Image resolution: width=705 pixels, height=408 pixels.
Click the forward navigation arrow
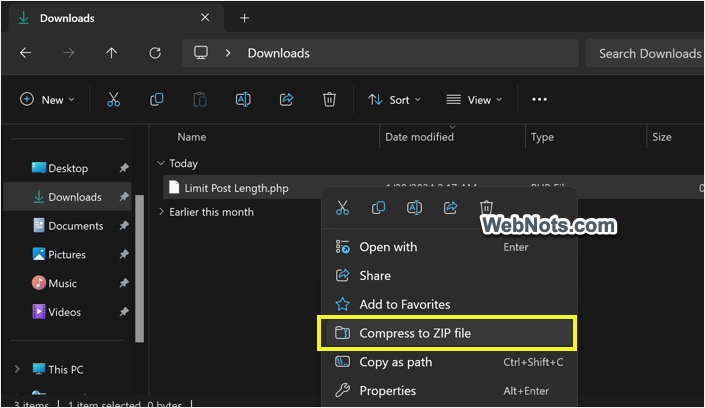(68, 53)
